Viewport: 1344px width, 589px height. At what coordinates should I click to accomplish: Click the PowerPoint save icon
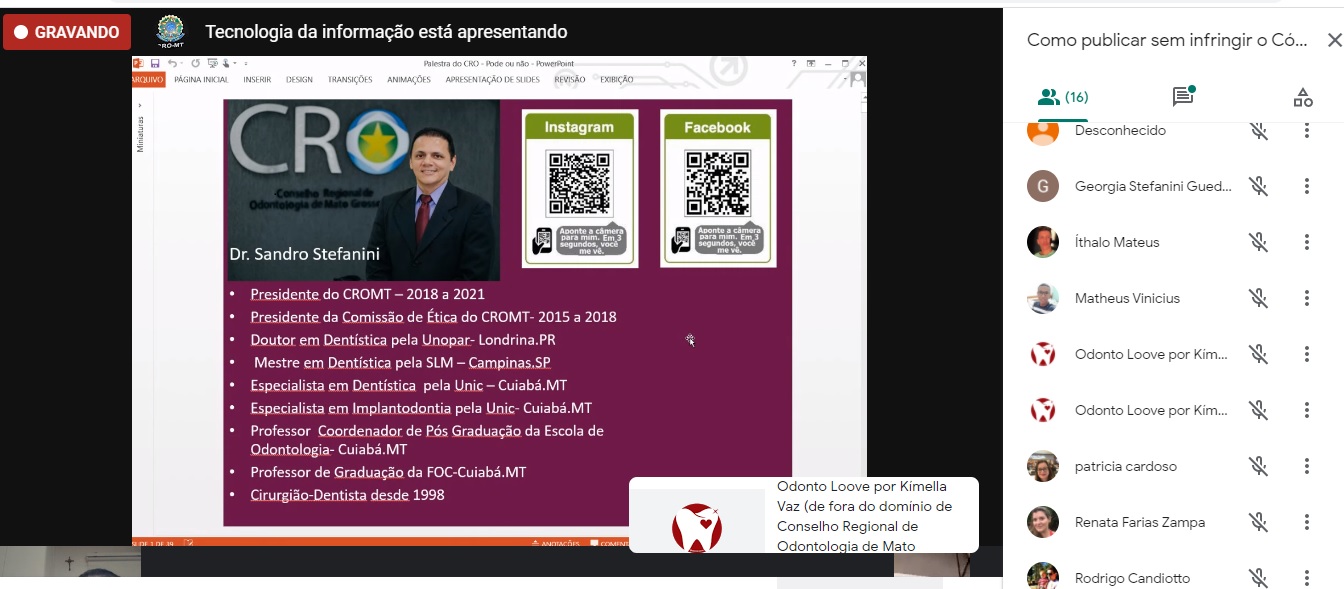coord(155,63)
